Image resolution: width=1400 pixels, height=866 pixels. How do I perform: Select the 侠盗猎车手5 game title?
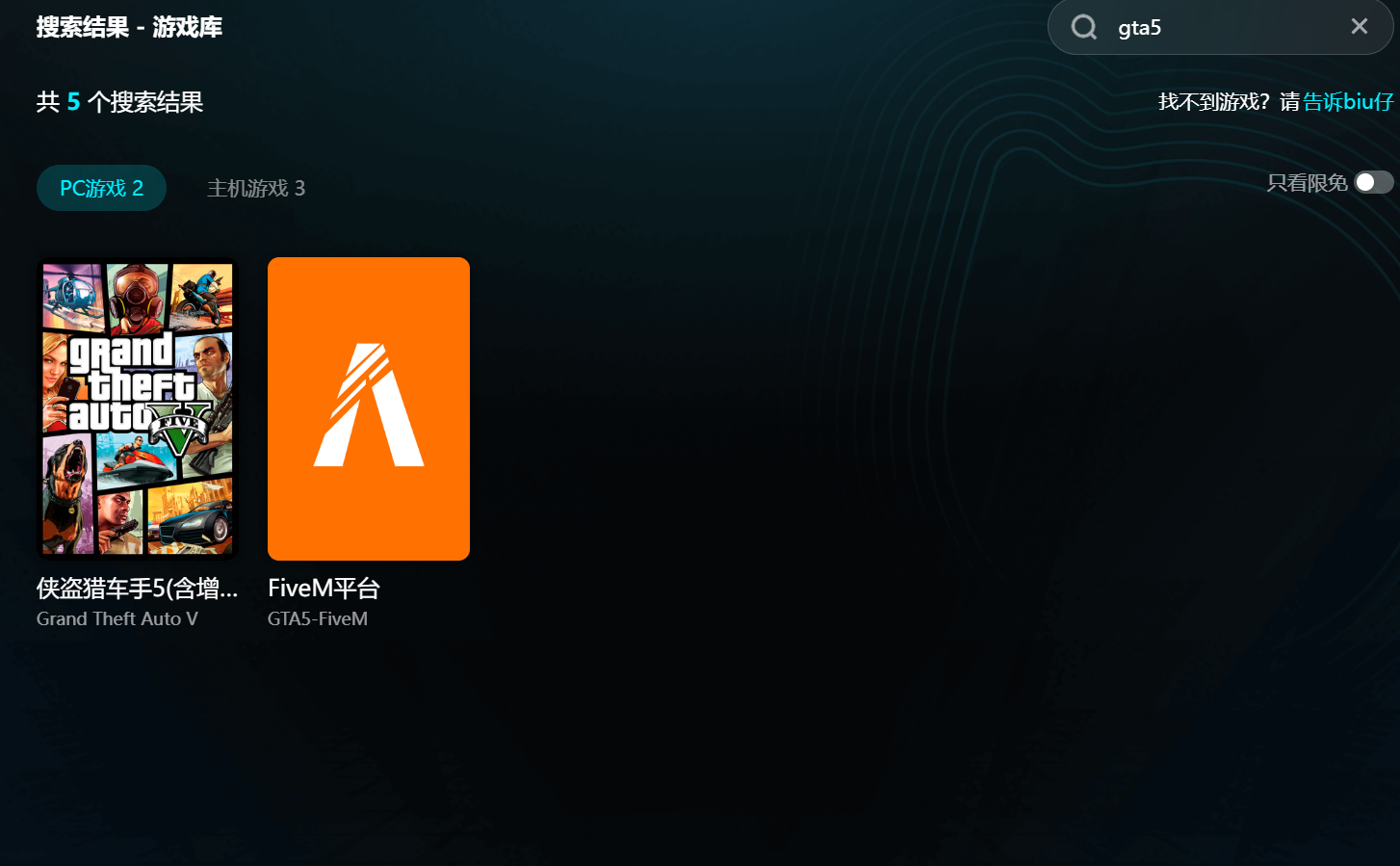coord(137,588)
